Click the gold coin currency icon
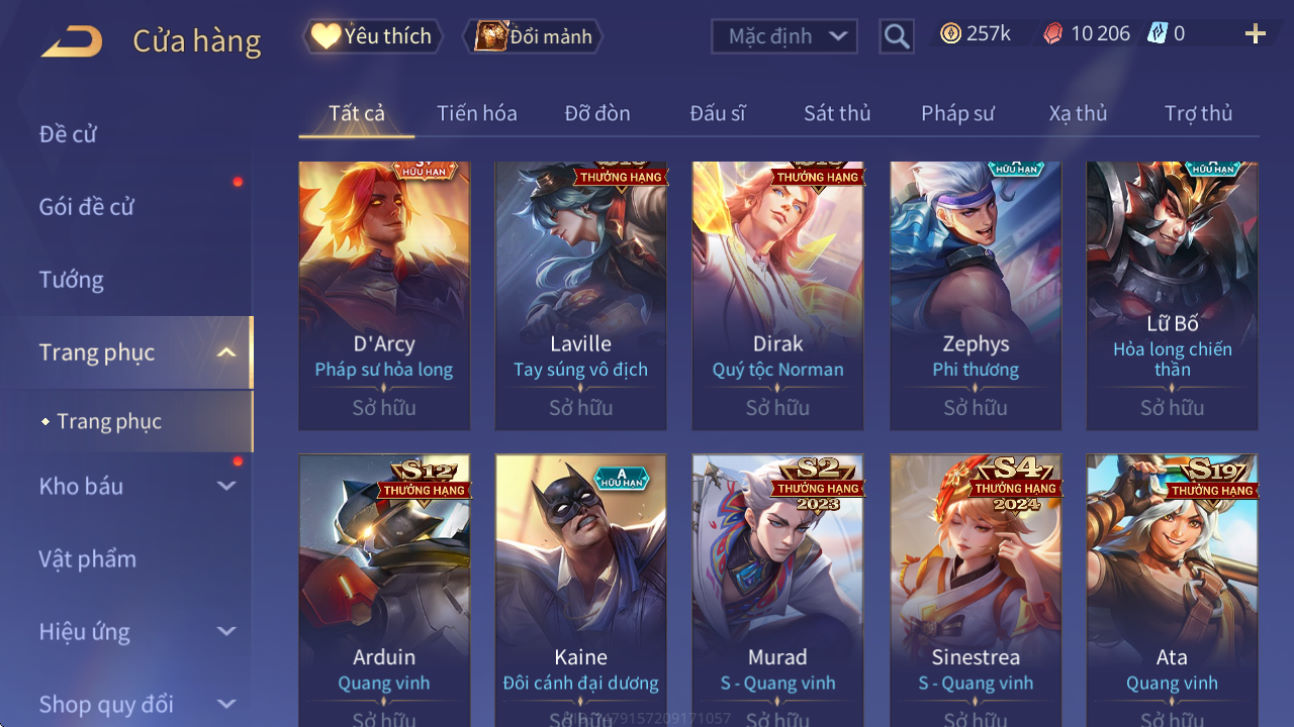 (x=950, y=33)
